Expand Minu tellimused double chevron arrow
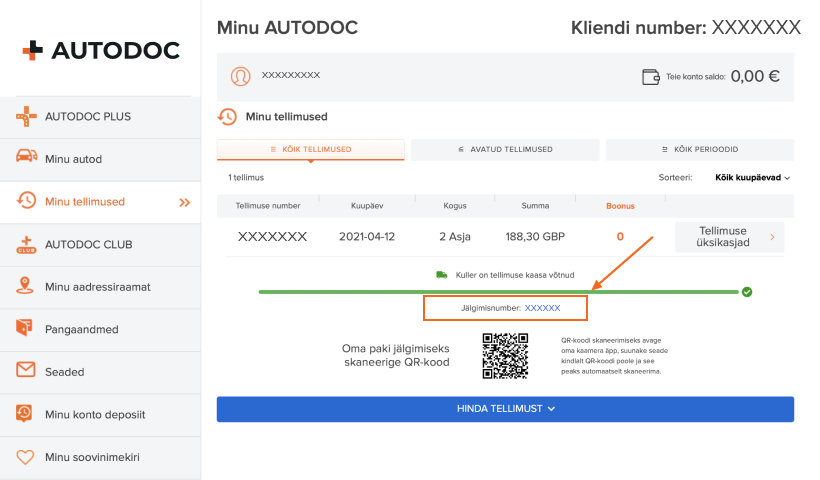The width and height of the screenshot is (820, 480). [x=184, y=202]
